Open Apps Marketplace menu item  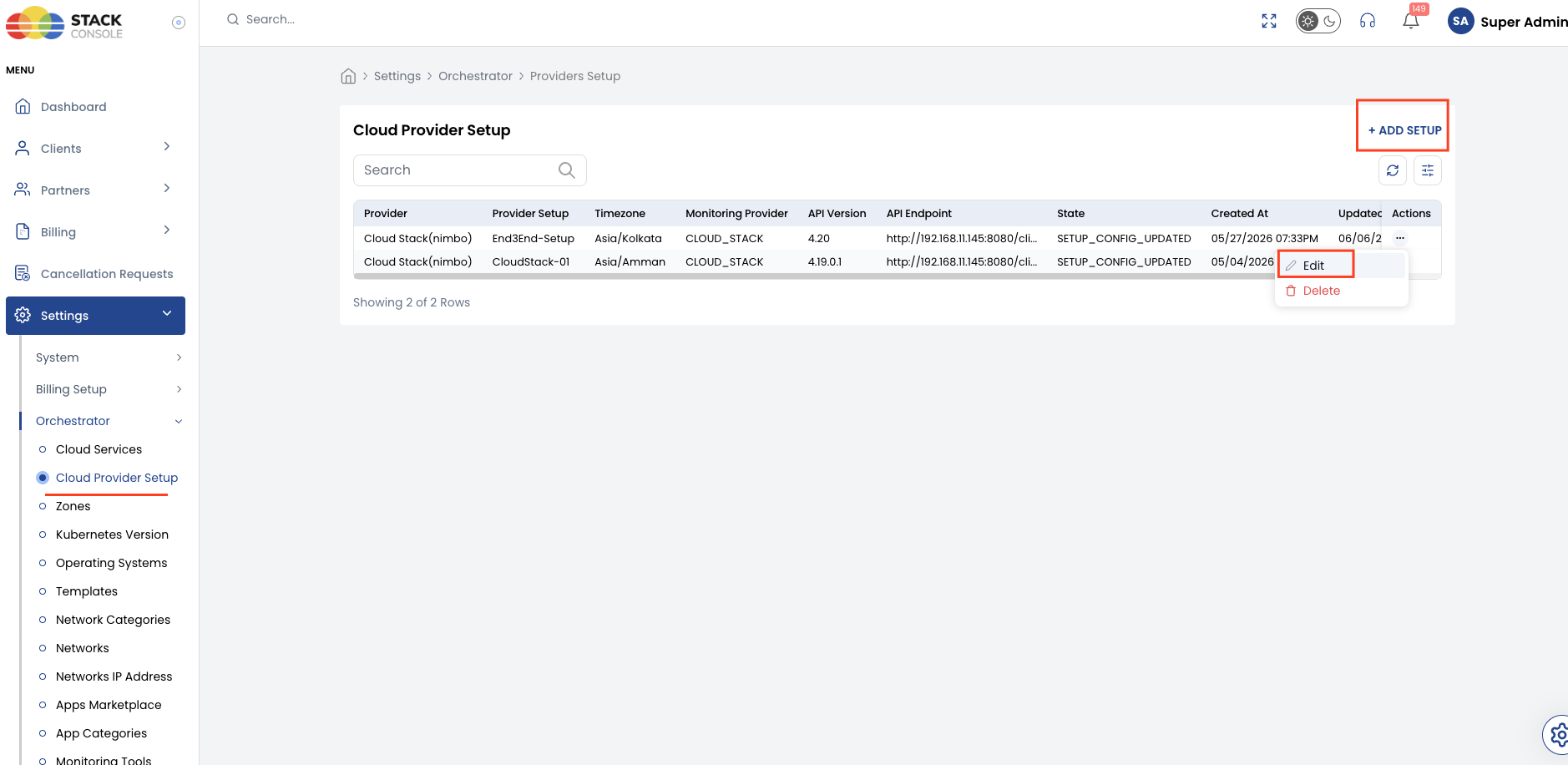click(x=109, y=705)
